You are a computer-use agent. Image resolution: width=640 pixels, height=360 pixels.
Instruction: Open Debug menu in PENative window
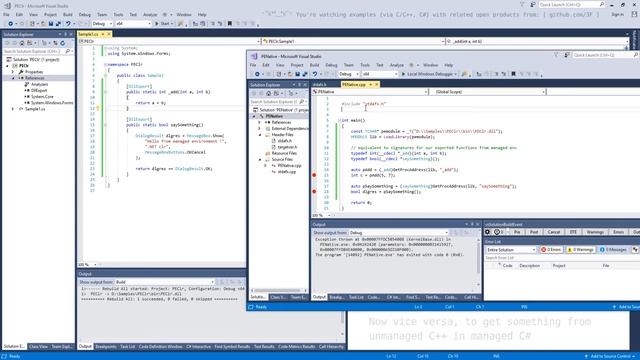tap(331, 65)
